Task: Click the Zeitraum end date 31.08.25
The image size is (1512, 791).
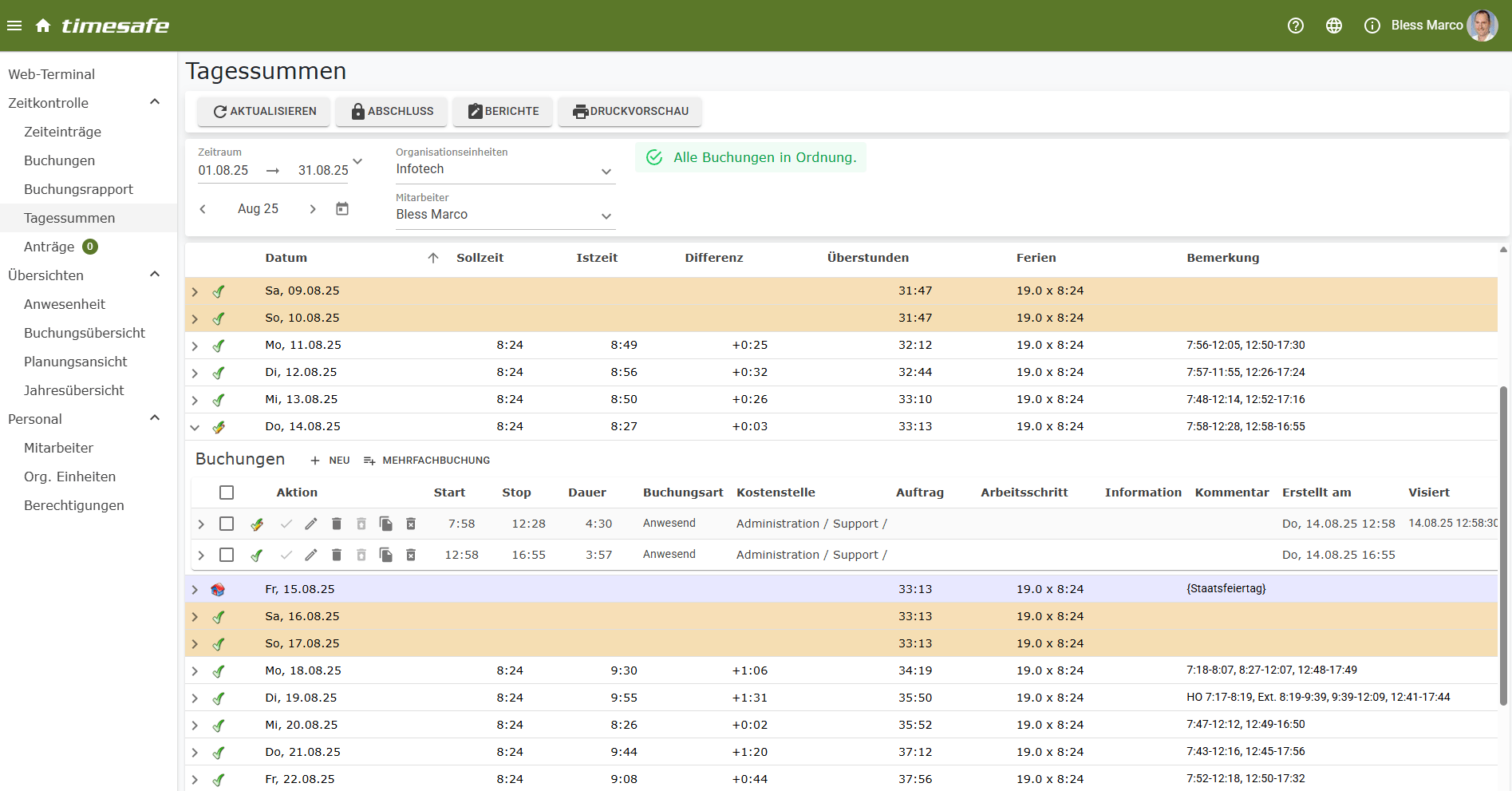Action: pos(323,171)
